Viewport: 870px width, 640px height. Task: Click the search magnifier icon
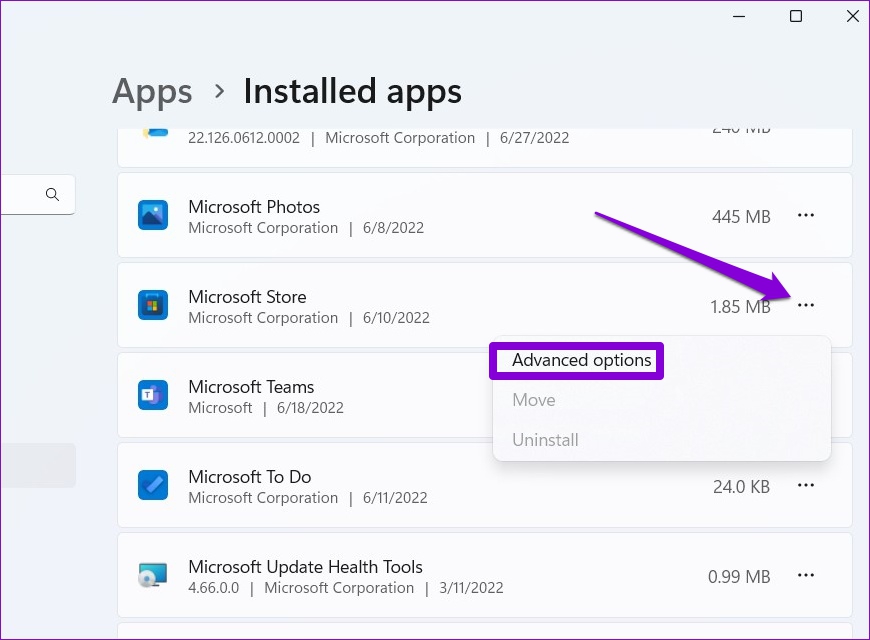click(52, 194)
